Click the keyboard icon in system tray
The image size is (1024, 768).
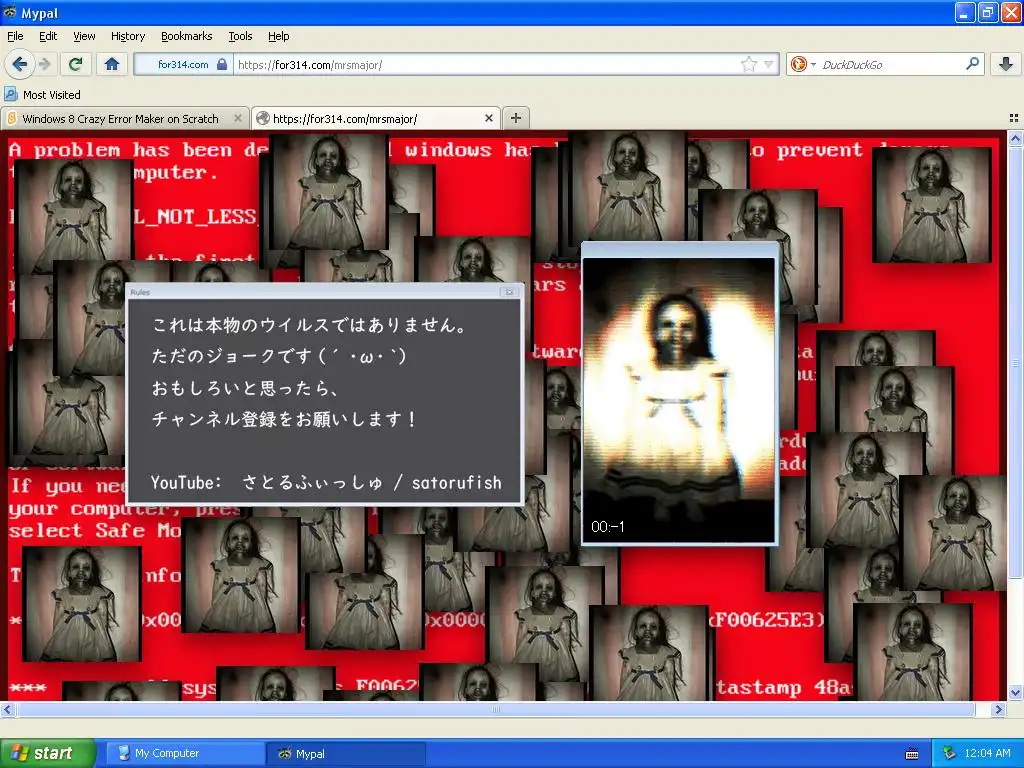coord(912,754)
